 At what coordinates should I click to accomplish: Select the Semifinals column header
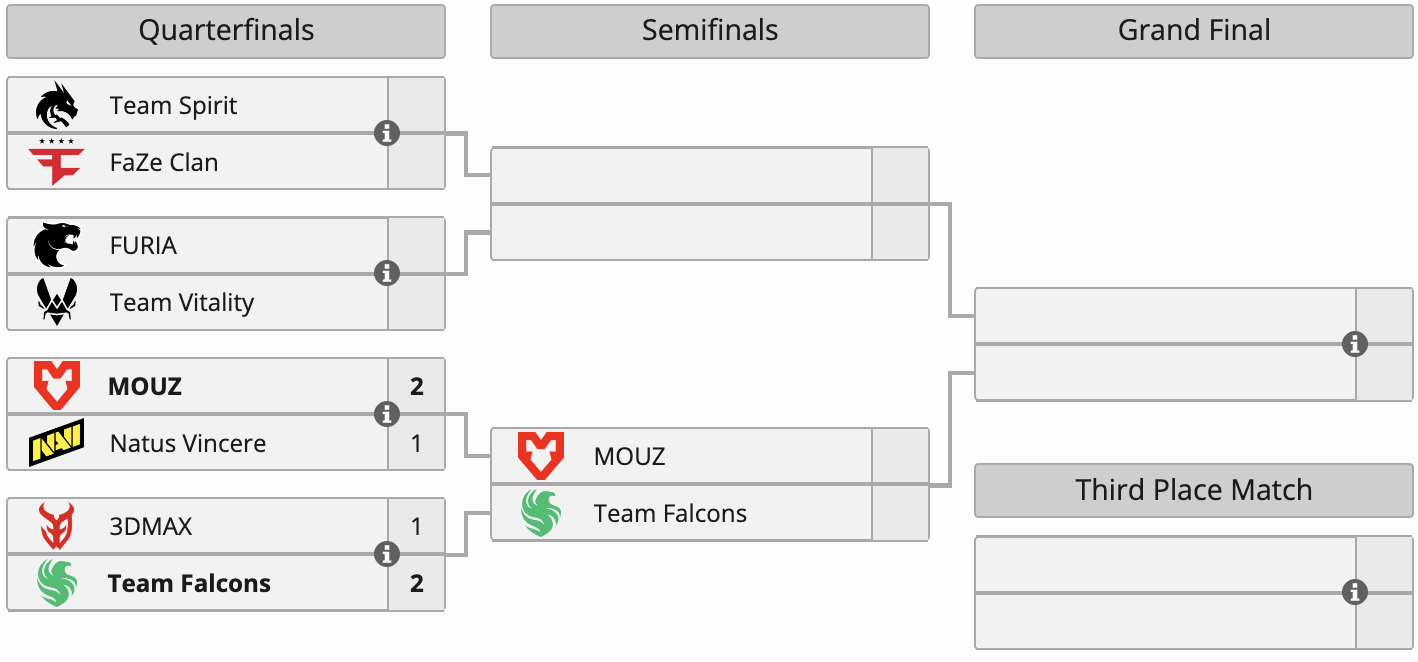pos(710,31)
